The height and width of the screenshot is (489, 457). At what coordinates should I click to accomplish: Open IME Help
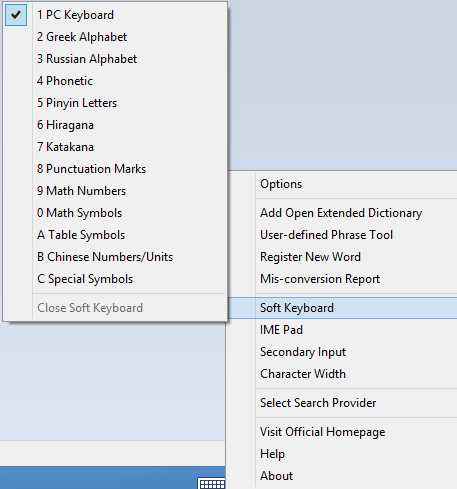[x=342, y=454]
